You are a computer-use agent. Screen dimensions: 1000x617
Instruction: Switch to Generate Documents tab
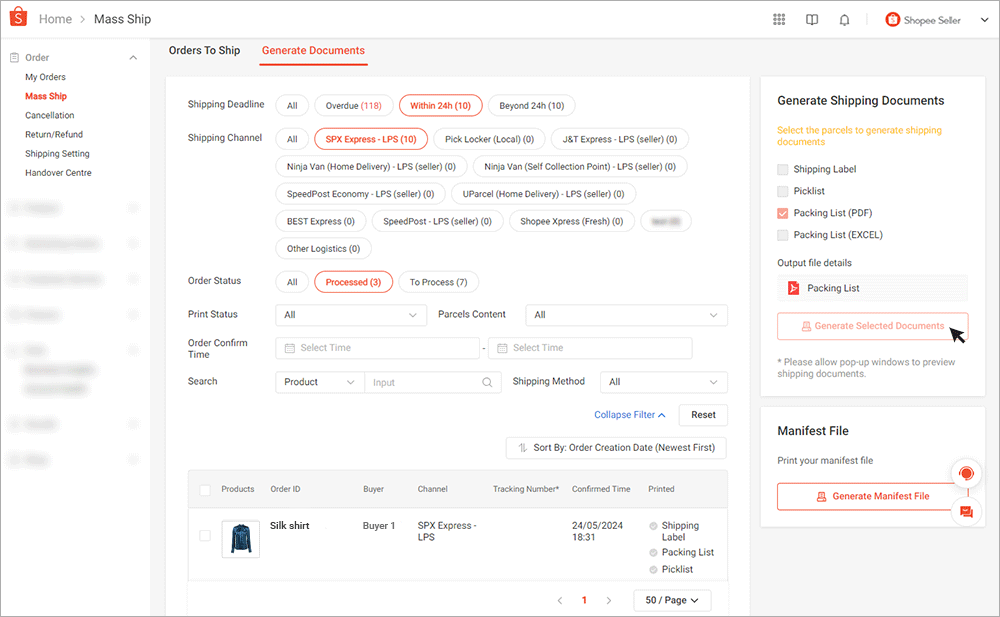(x=313, y=50)
